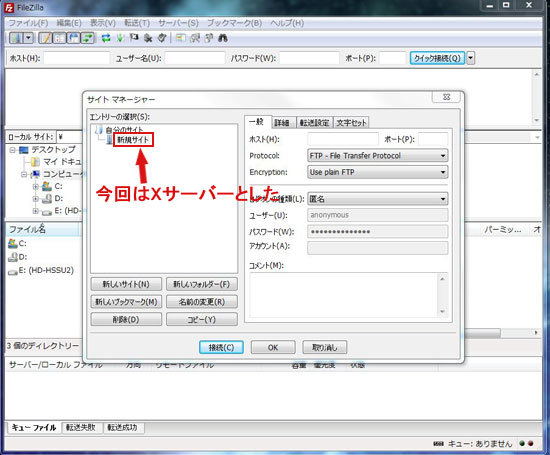Click the 新しいブックマーク(M) button

[126, 302]
